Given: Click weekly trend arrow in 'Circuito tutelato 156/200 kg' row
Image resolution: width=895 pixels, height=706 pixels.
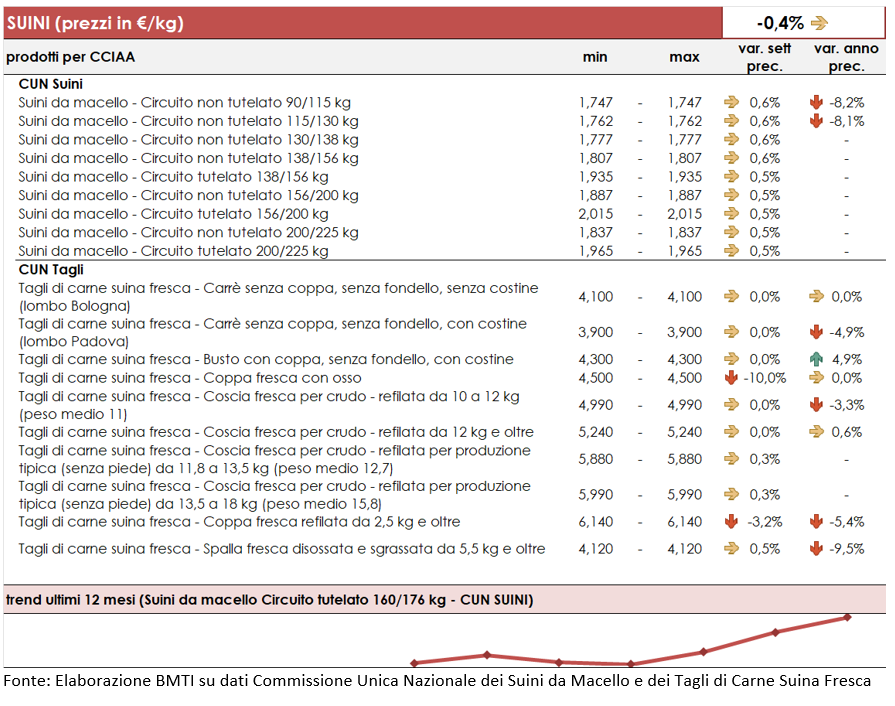Looking at the screenshot, I should (731, 214).
